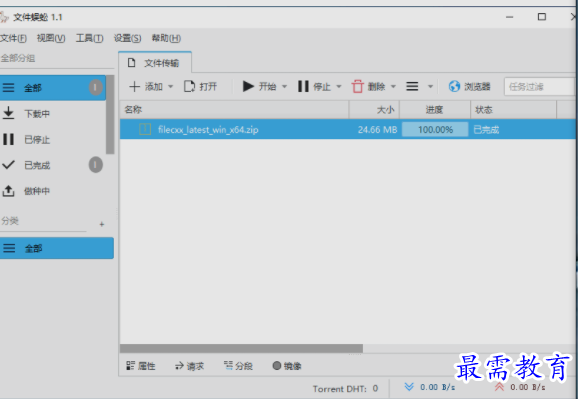This screenshot has width=578, height=399.
Task: Open the 请求 bottom tab
Action: click(189, 366)
